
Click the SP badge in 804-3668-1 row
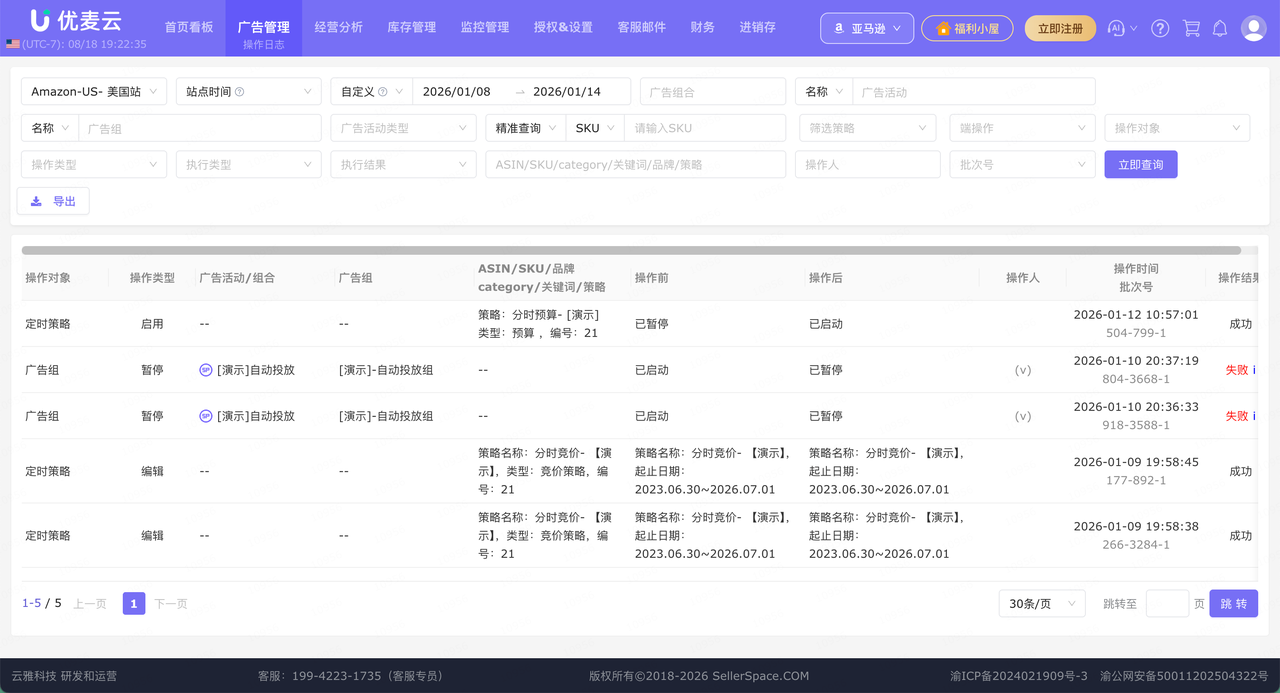(x=206, y=370)
